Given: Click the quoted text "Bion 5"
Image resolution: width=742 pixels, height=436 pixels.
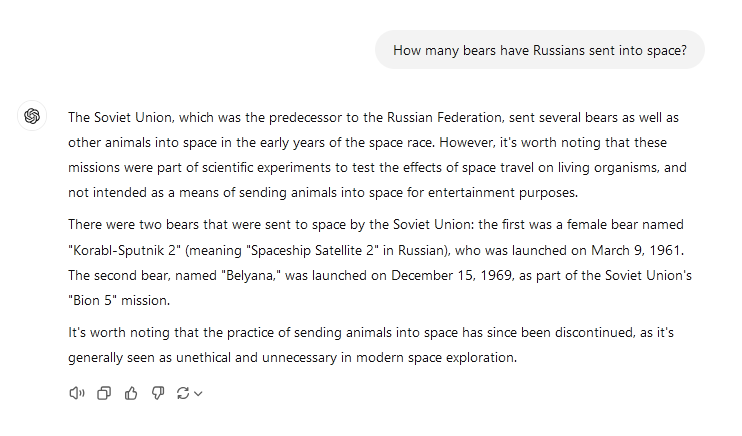Looking at the screenshot, I should 91,299.
